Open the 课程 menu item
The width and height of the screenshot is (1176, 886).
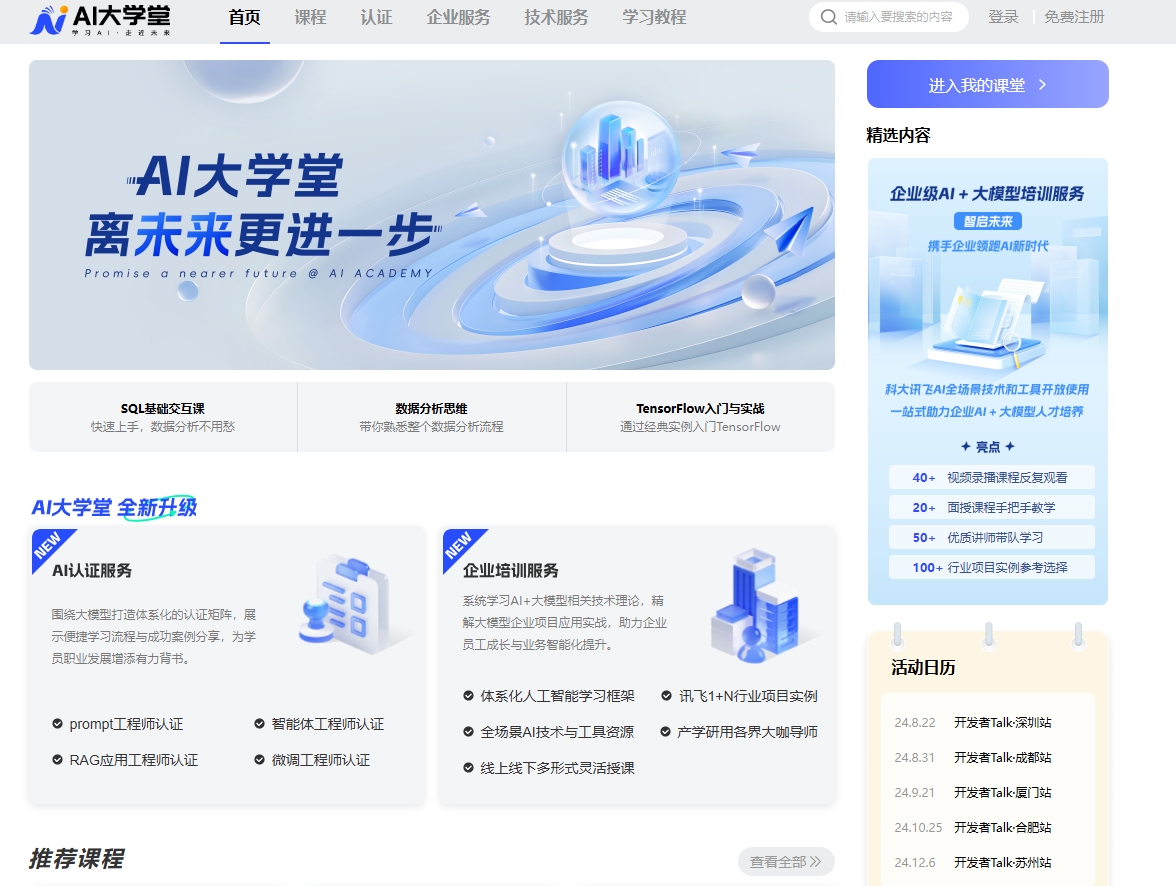pyautogui.click(x=310, y=17)
